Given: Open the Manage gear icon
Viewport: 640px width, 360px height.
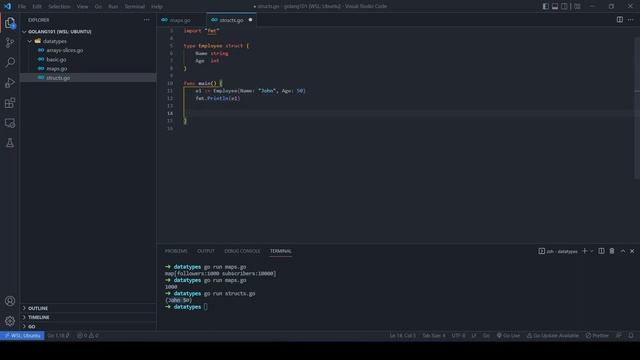Looking at the screenshot, I should pos(10,321).
